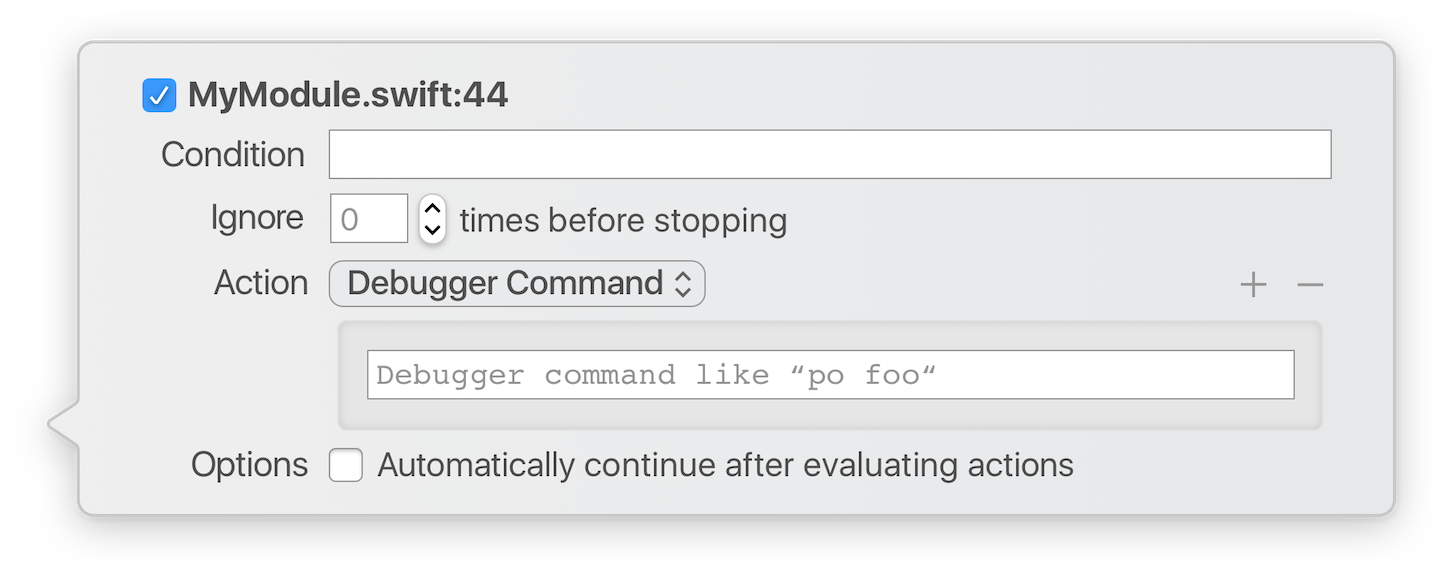The image size is (1440, 573).
Task: Click the MyModule.swift:44 breakpoint title
Action: point(348,96)
